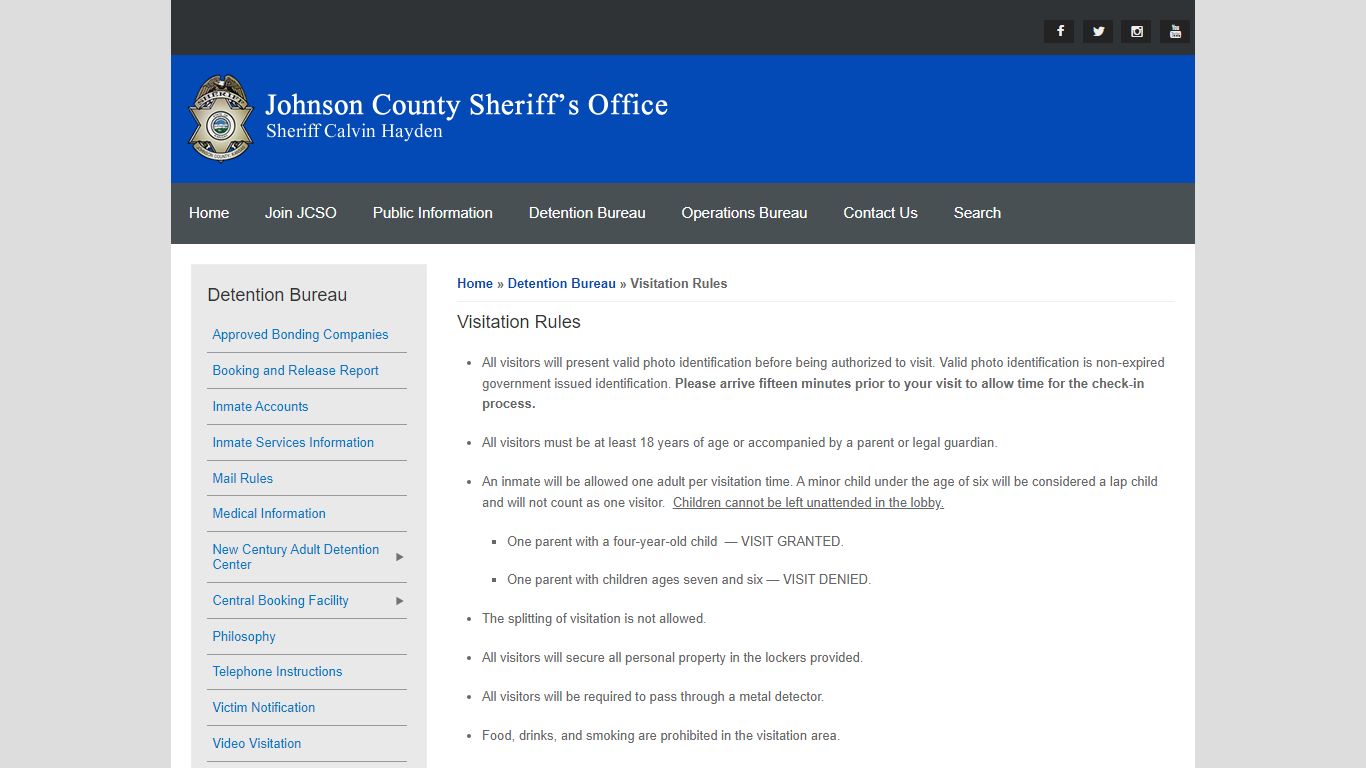
Task: Click the Visitation Rules page heading
Action: pos(519,322)
